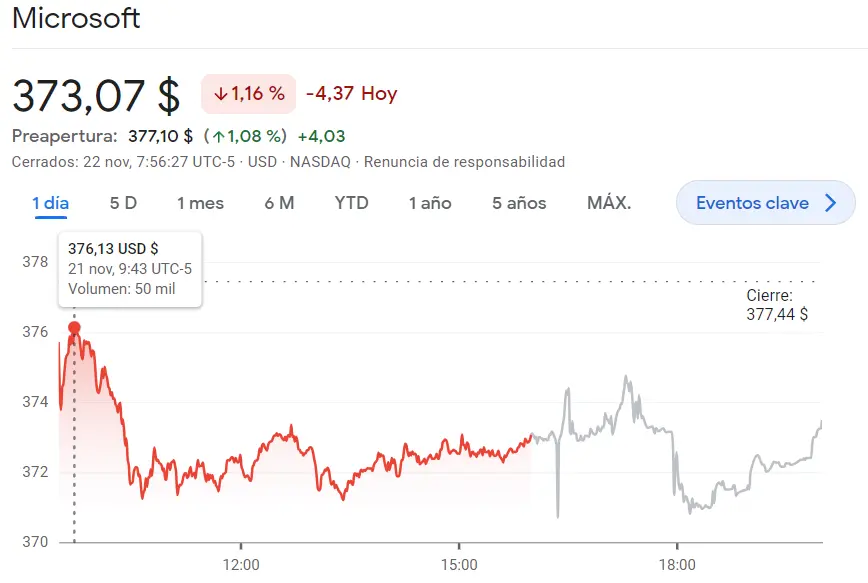Select the 5 años time range
868x583 pixels.
click(520, 202)
